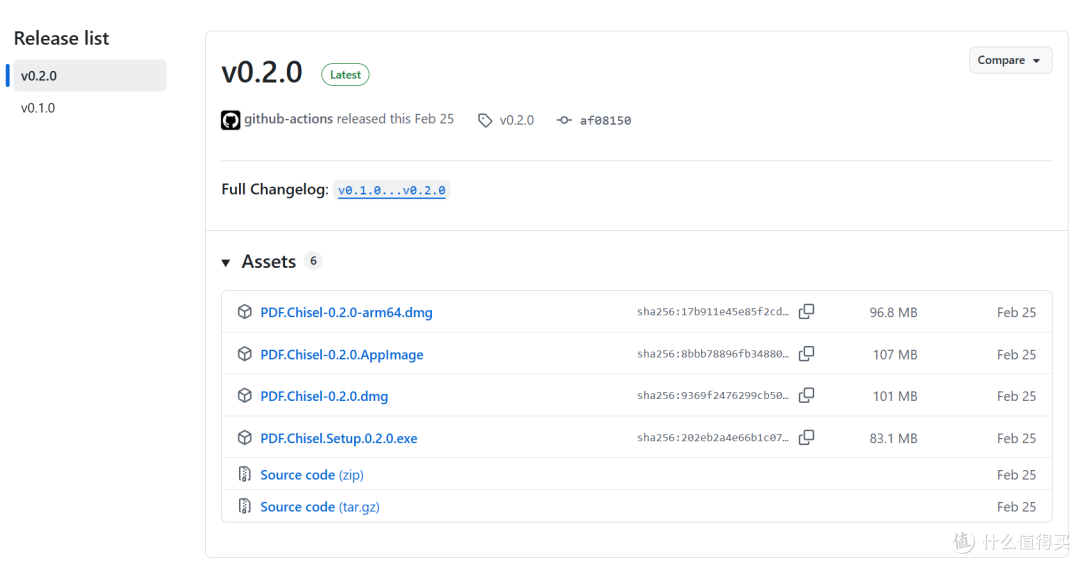1080x564 pixels.
Task: Click zip file icon of Source code (zip)
Action: click(x=245, y=474)
